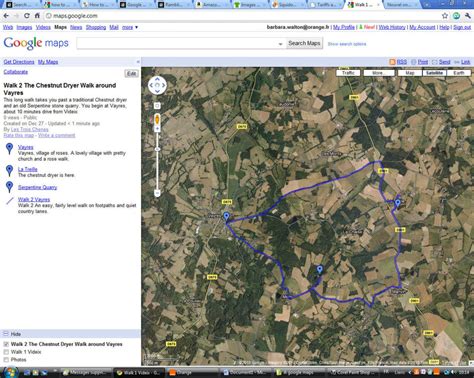Open the Web History link

[392, 27]
